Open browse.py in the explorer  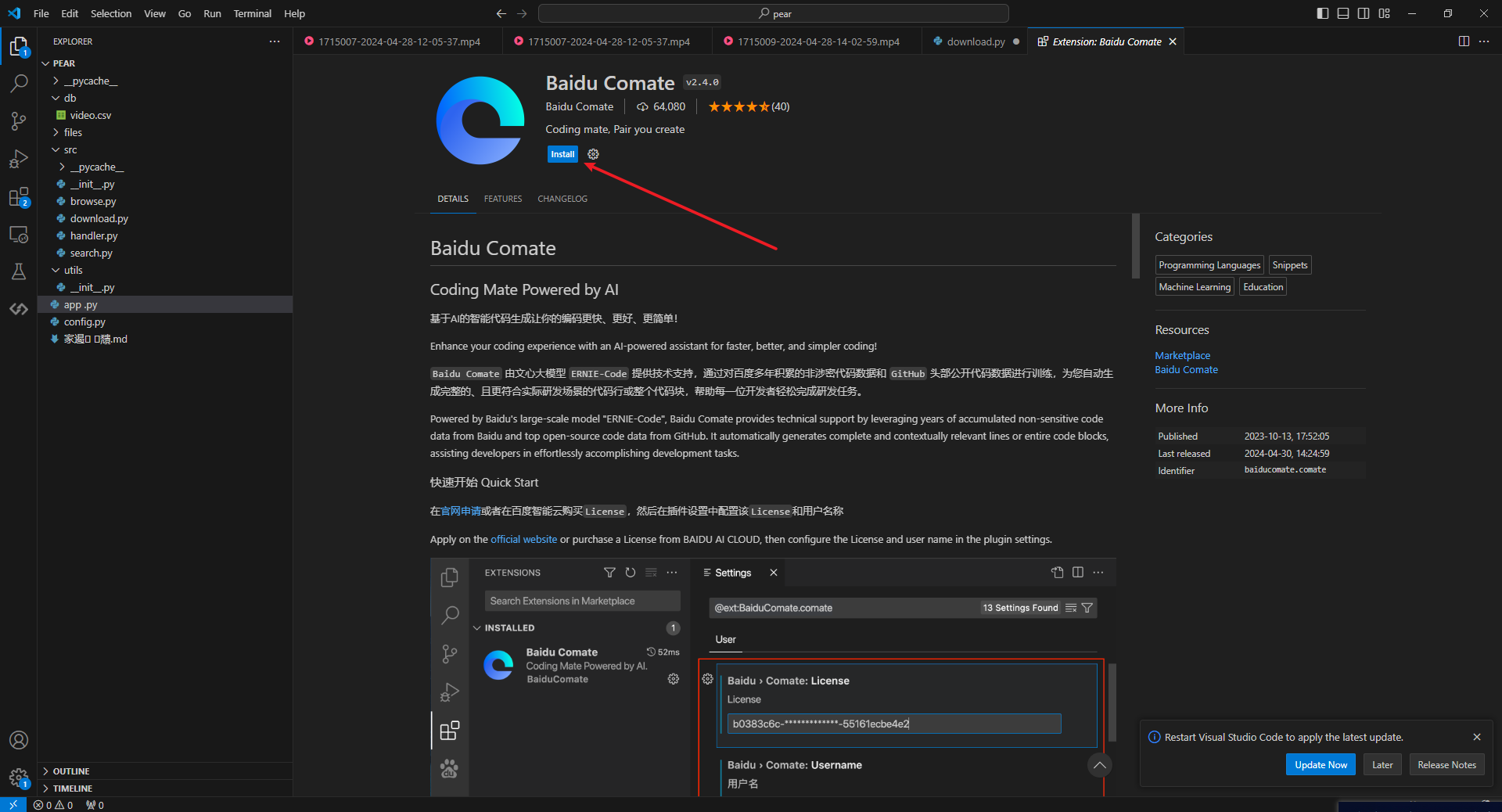point(165,201)
